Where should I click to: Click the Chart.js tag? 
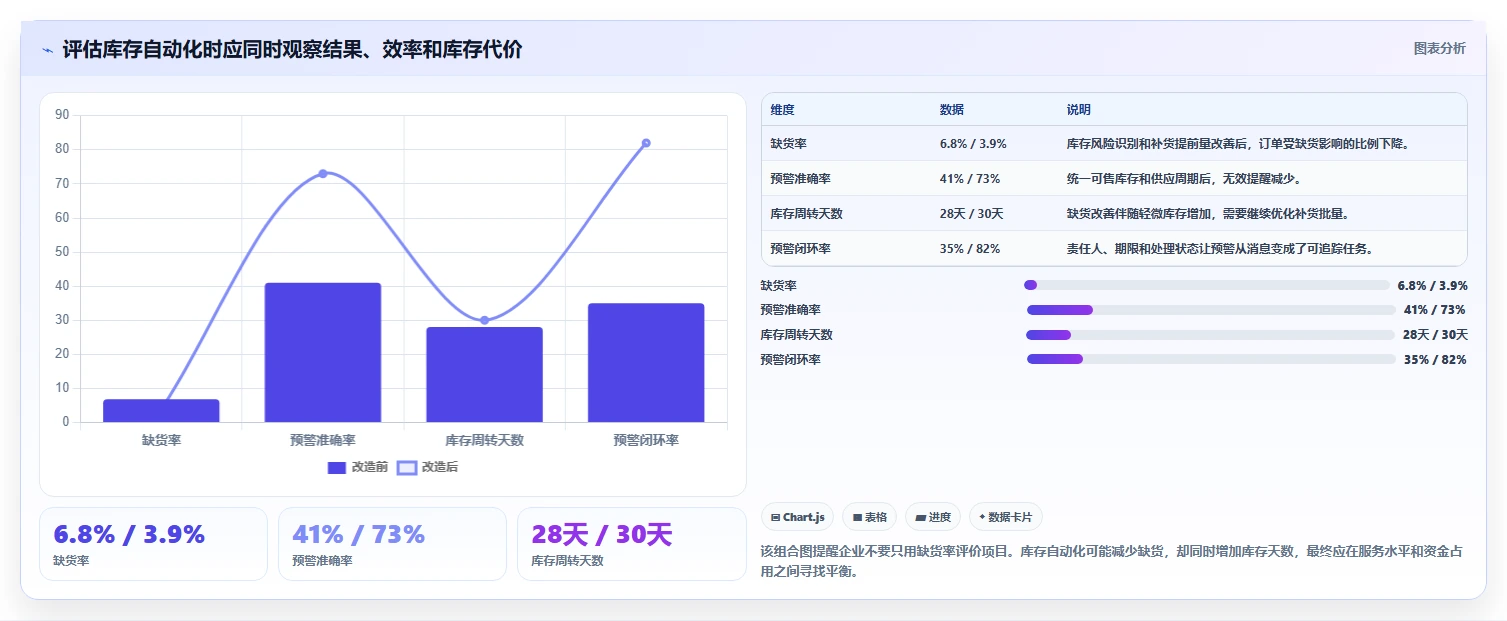pyautogui.click(x=797, y=517)
